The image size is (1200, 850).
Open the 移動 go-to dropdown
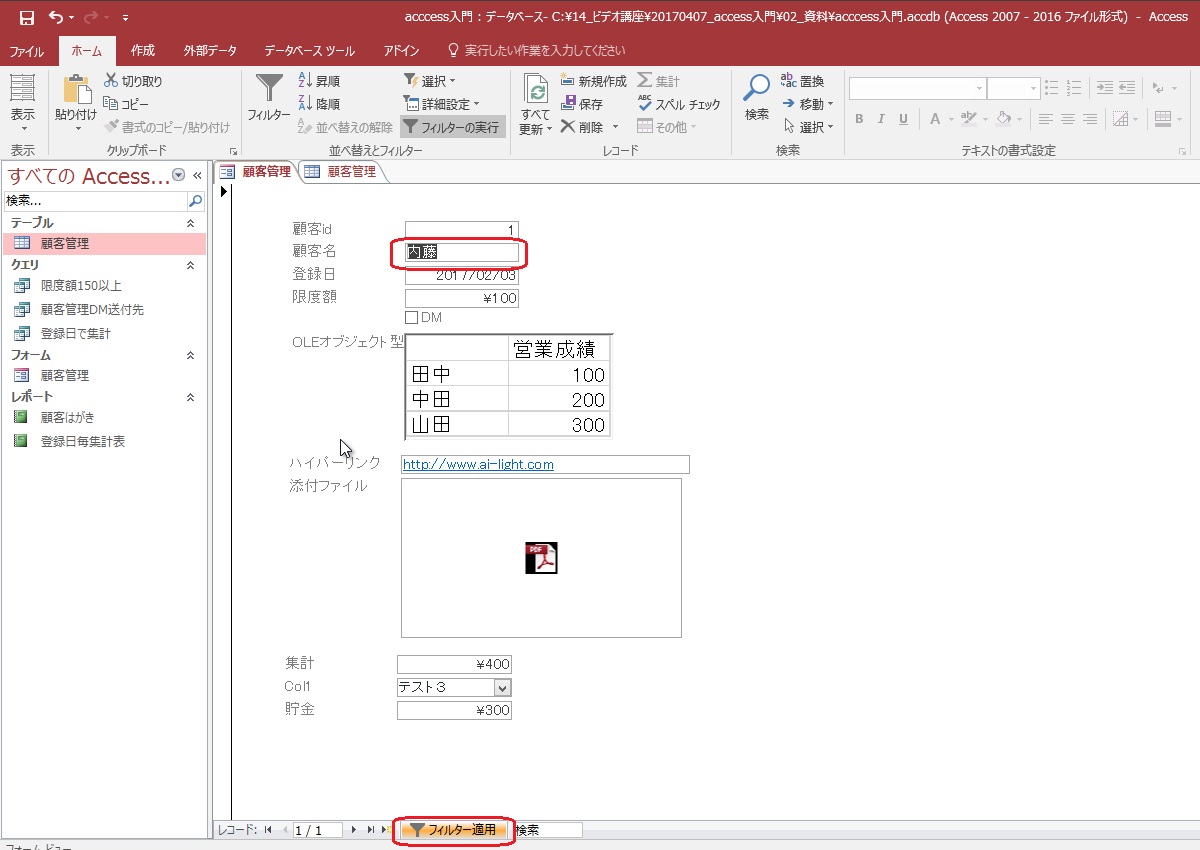(808, 104)
